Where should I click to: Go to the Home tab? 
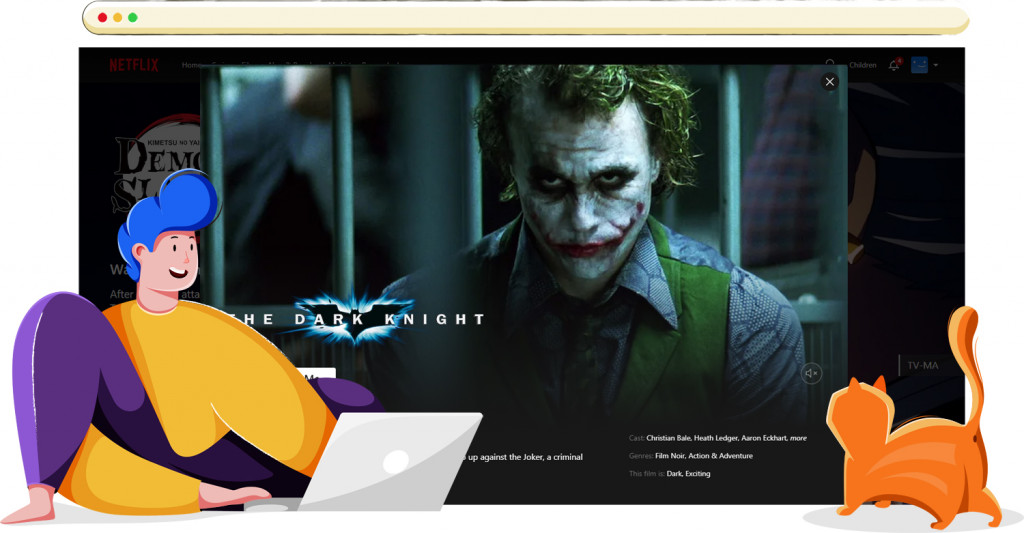[x=191, y=65]
